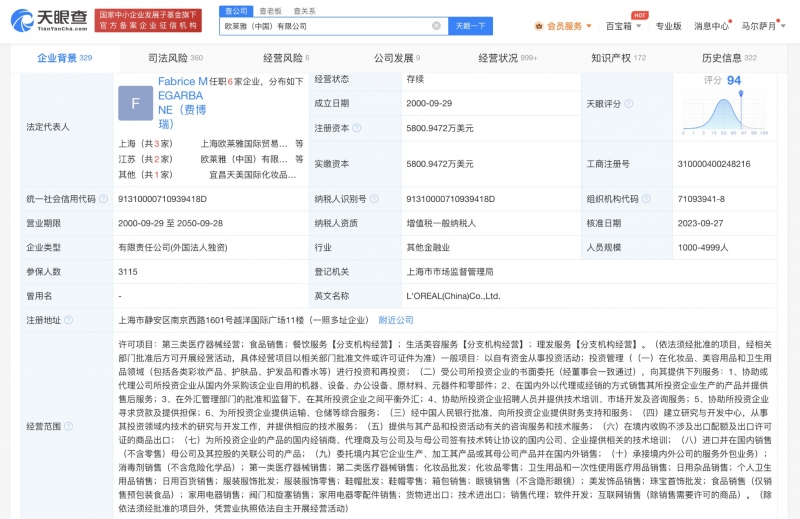The image size is (800, 519).
Task: Click the red official credit agency banner
Action: point(148,20)
